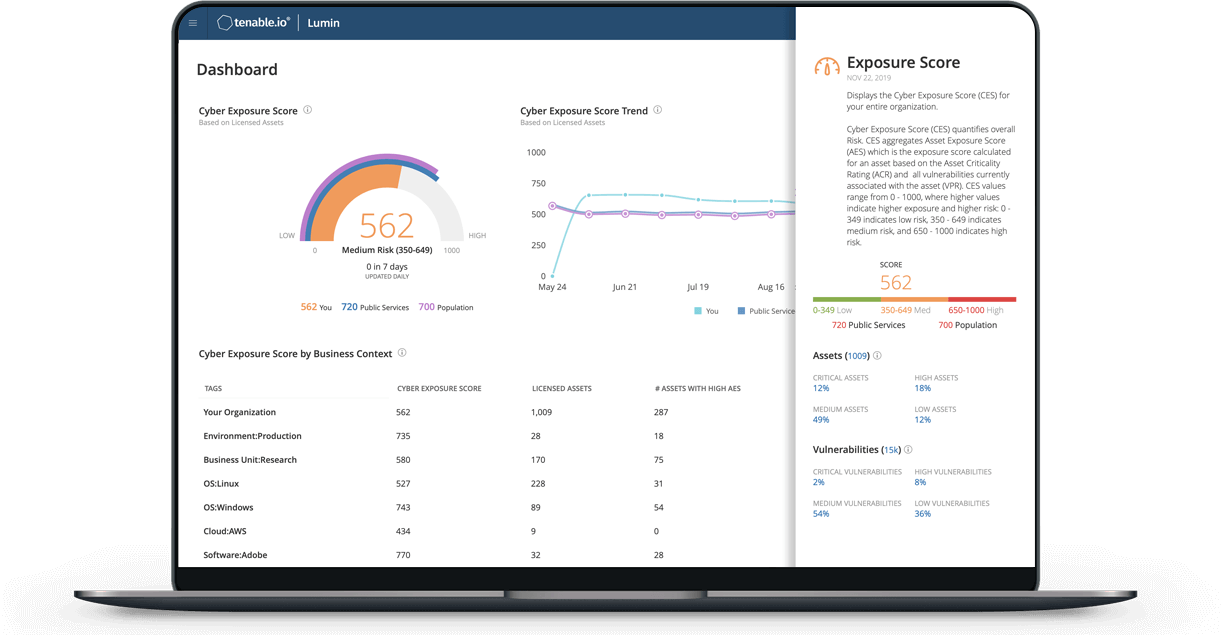Click info icon beside Assets count

pyautogui.click(x=877, y=355)
